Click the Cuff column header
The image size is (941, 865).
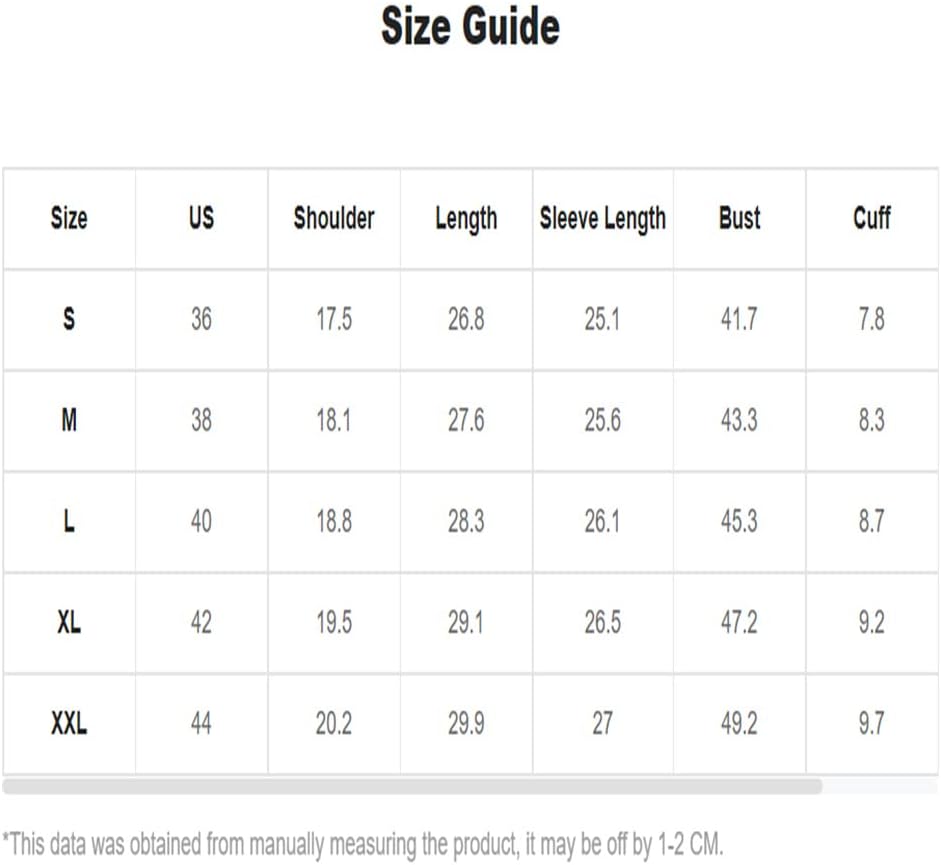(872, 218)
